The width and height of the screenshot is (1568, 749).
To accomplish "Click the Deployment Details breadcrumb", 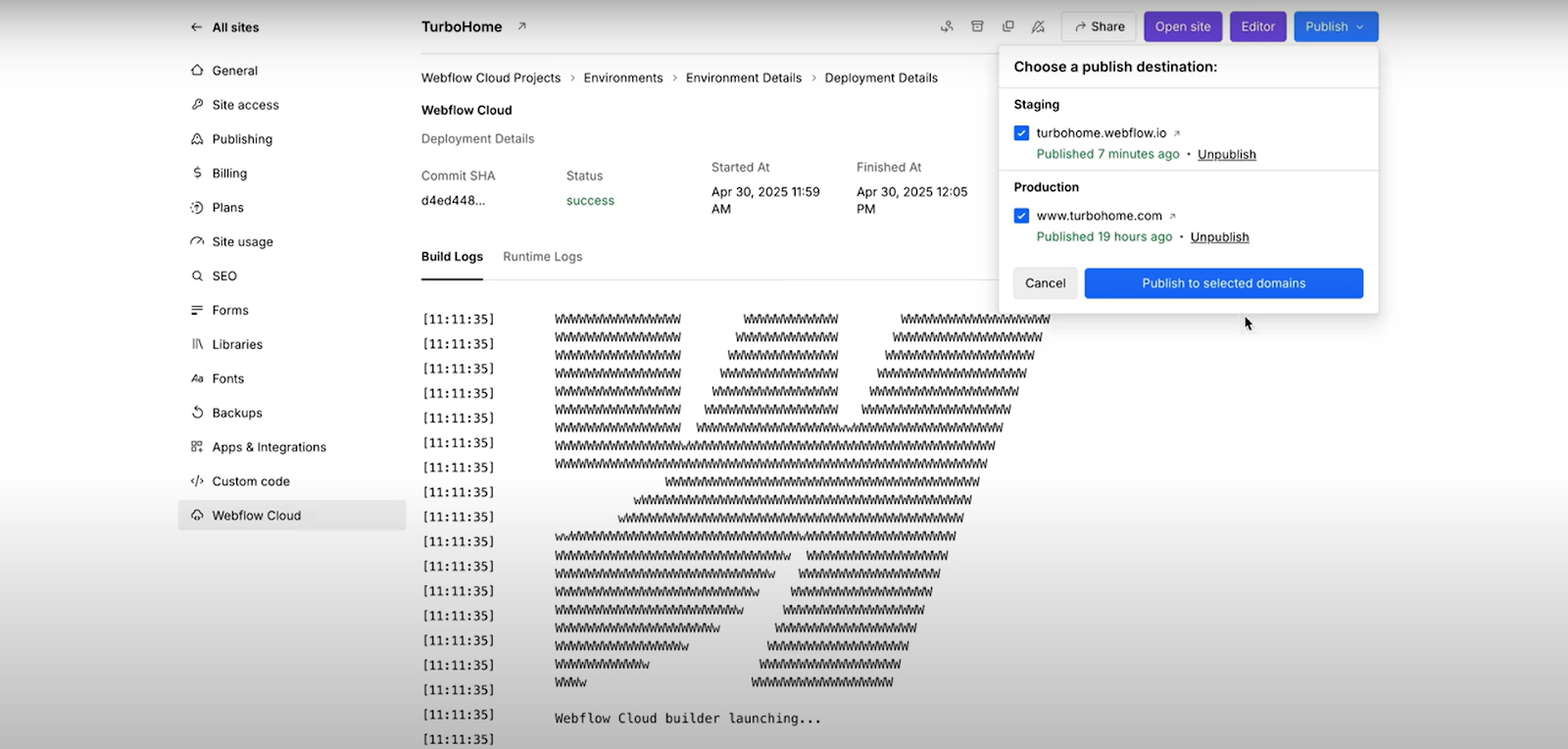I will (x=881, y=77).
